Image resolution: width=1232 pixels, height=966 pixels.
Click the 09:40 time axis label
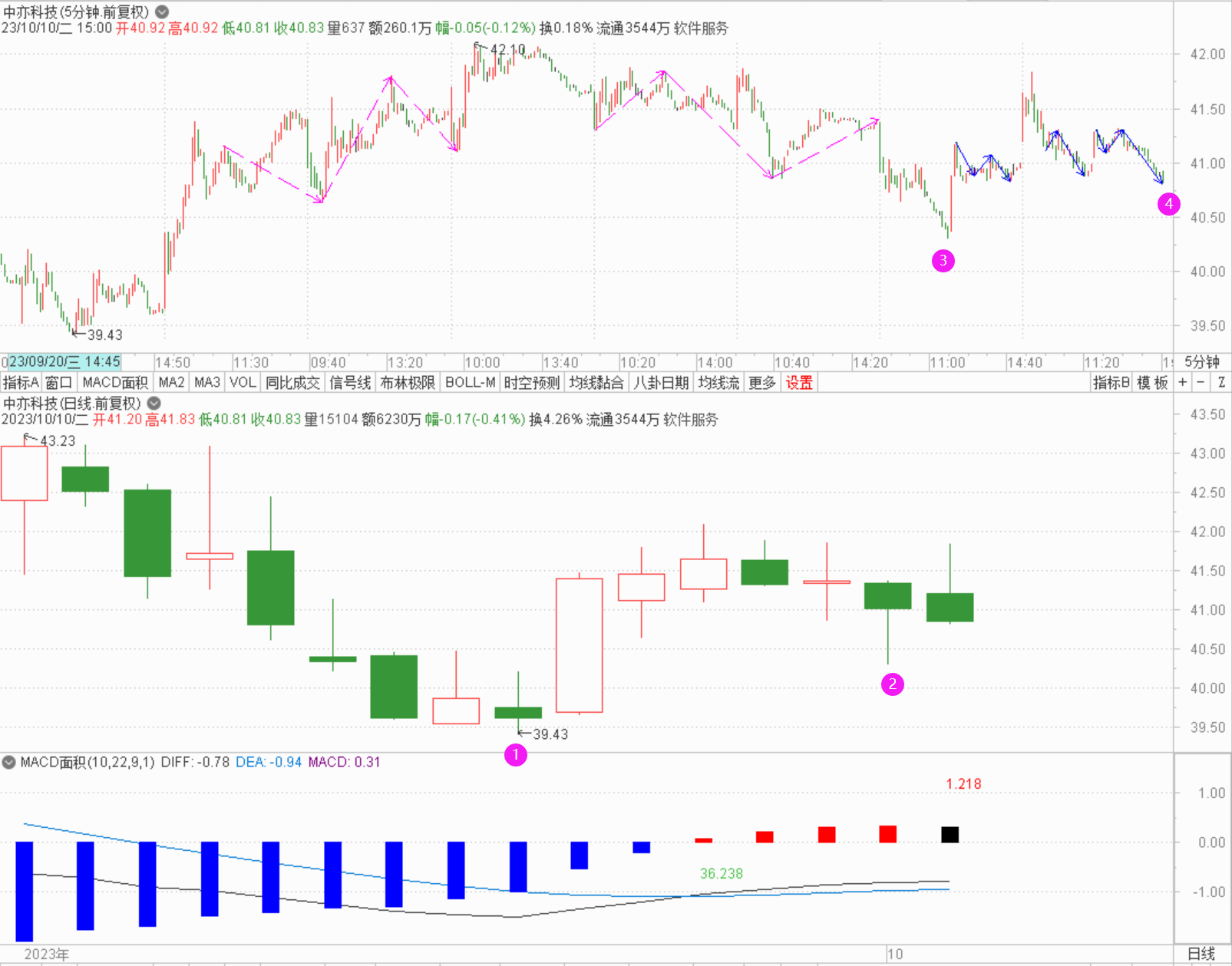[329, 362]
